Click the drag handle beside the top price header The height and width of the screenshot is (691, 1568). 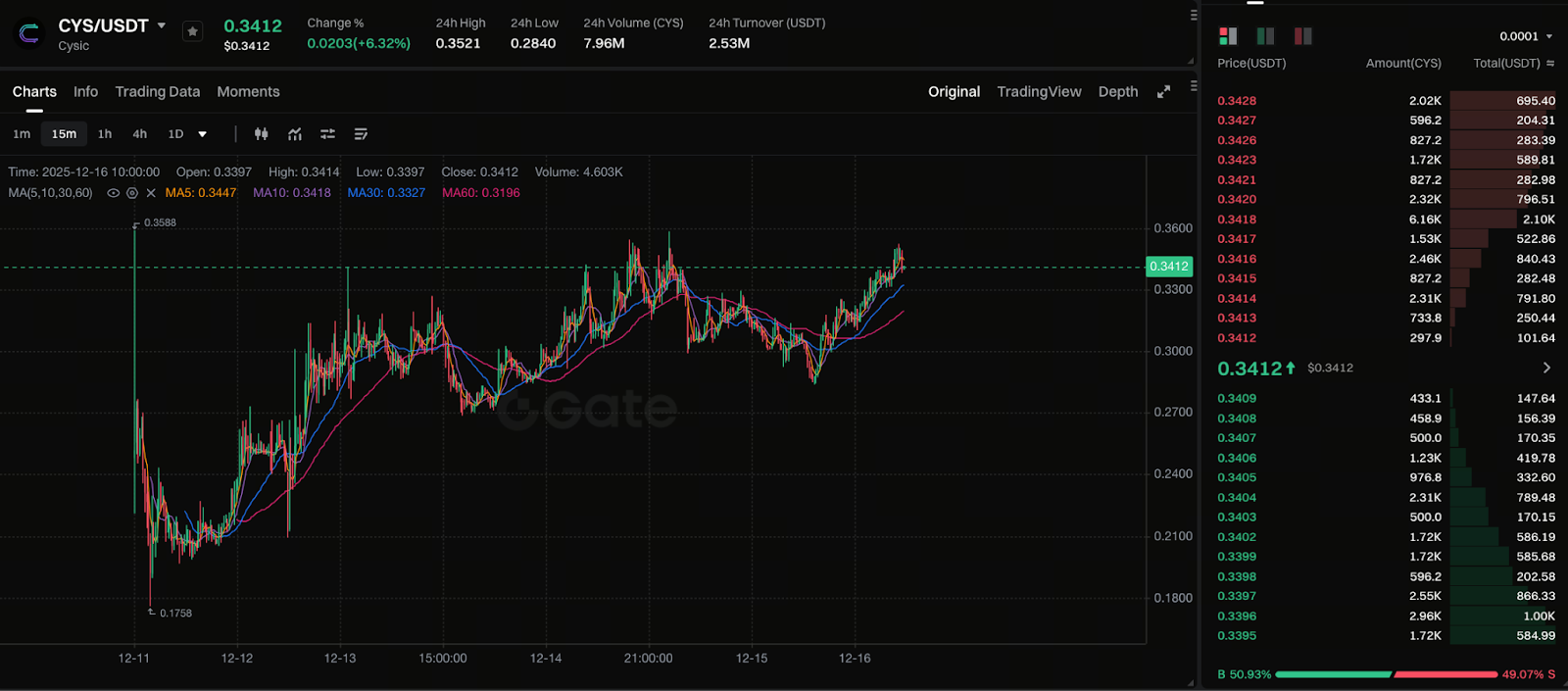[1193, 15]
